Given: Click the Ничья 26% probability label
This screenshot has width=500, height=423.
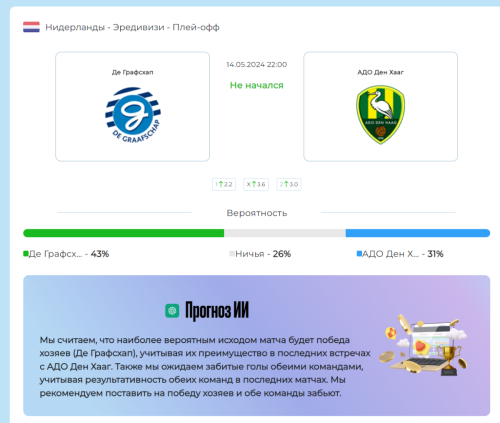Looking at the screenshot, I should (263, 254).
